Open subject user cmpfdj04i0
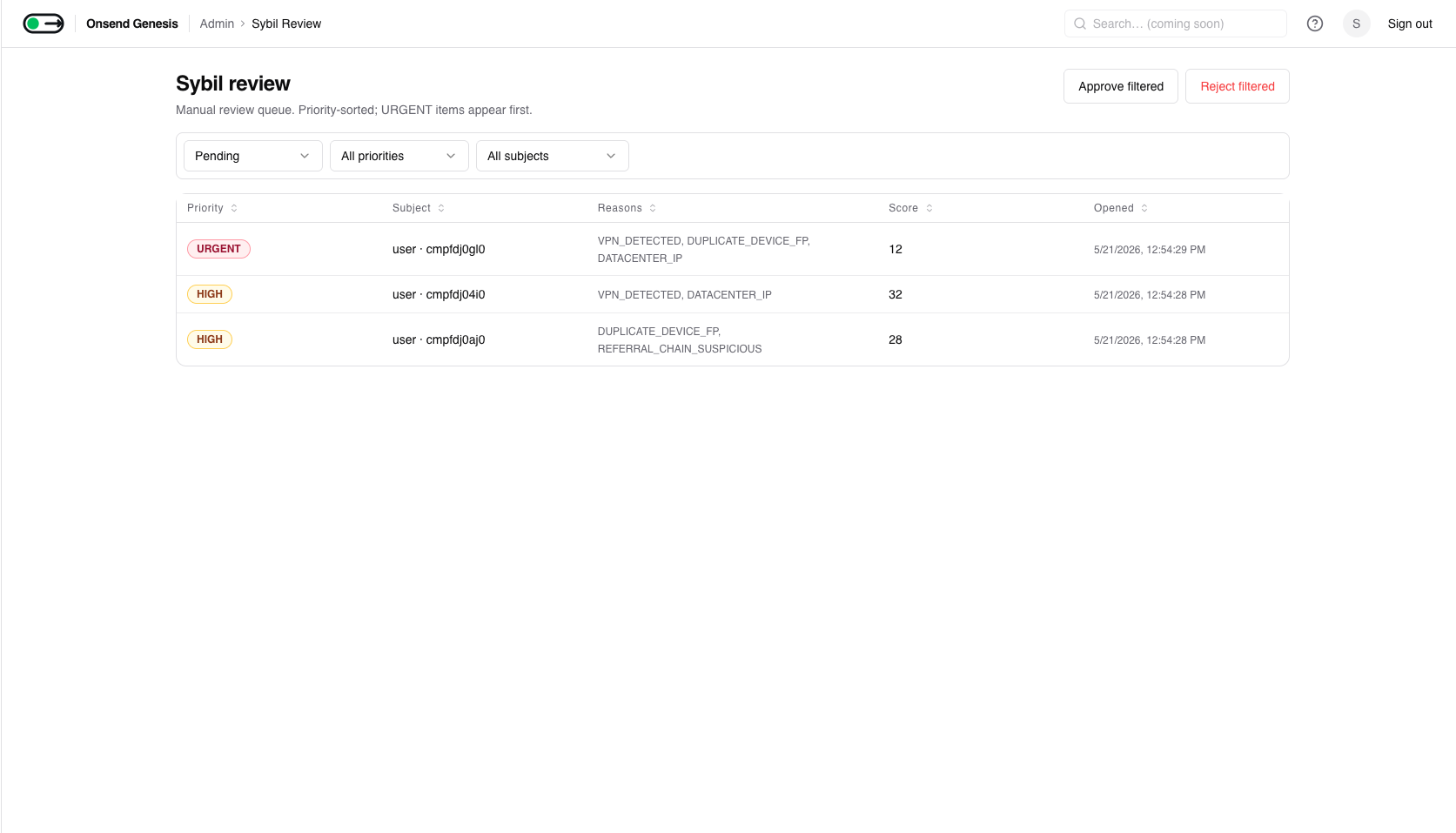The width and height of the screenshot is (1456, 833). click(439, 294)
